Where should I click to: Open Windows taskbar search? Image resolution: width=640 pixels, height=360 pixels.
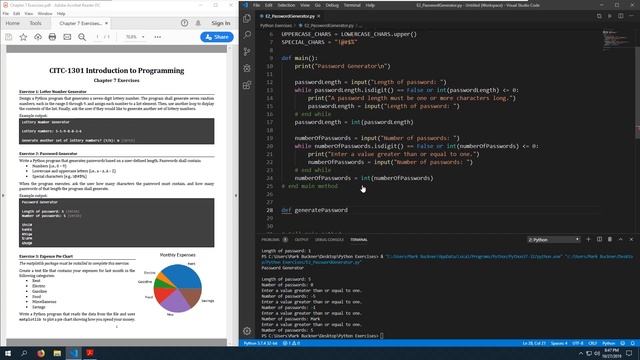tap(24, 353)
